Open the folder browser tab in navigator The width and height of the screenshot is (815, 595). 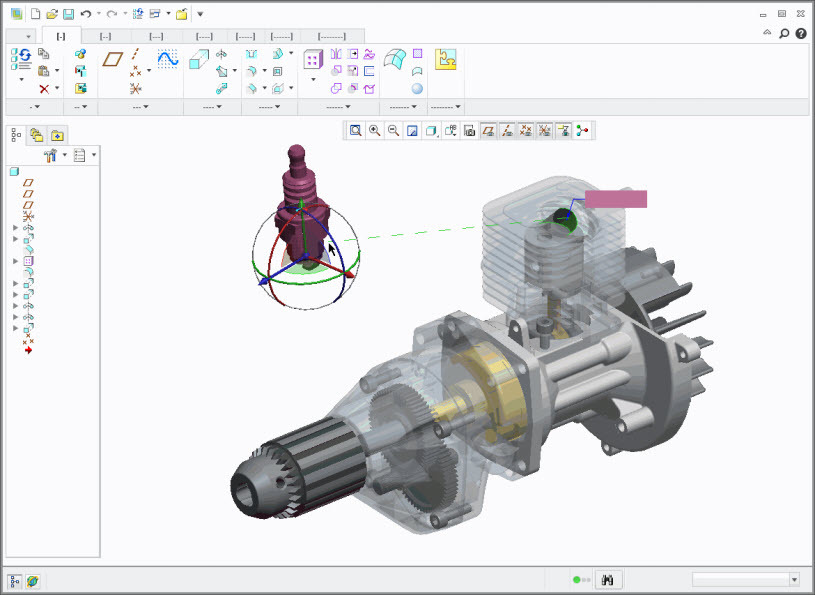(36, 135)
